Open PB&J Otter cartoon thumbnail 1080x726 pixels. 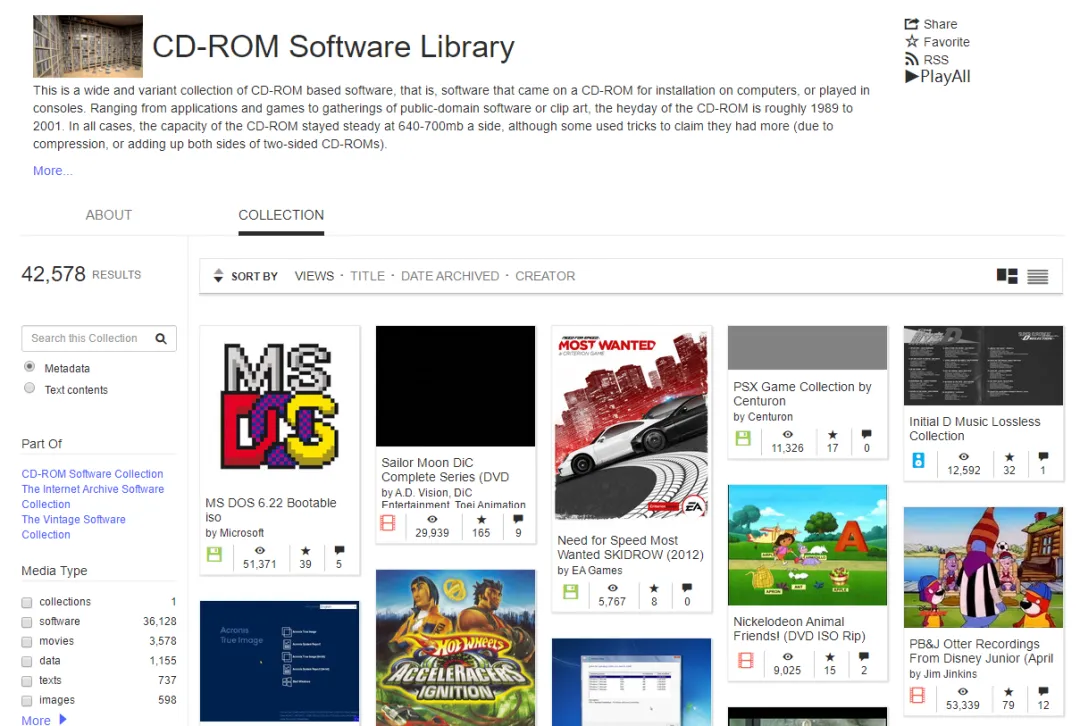(983, 567)
